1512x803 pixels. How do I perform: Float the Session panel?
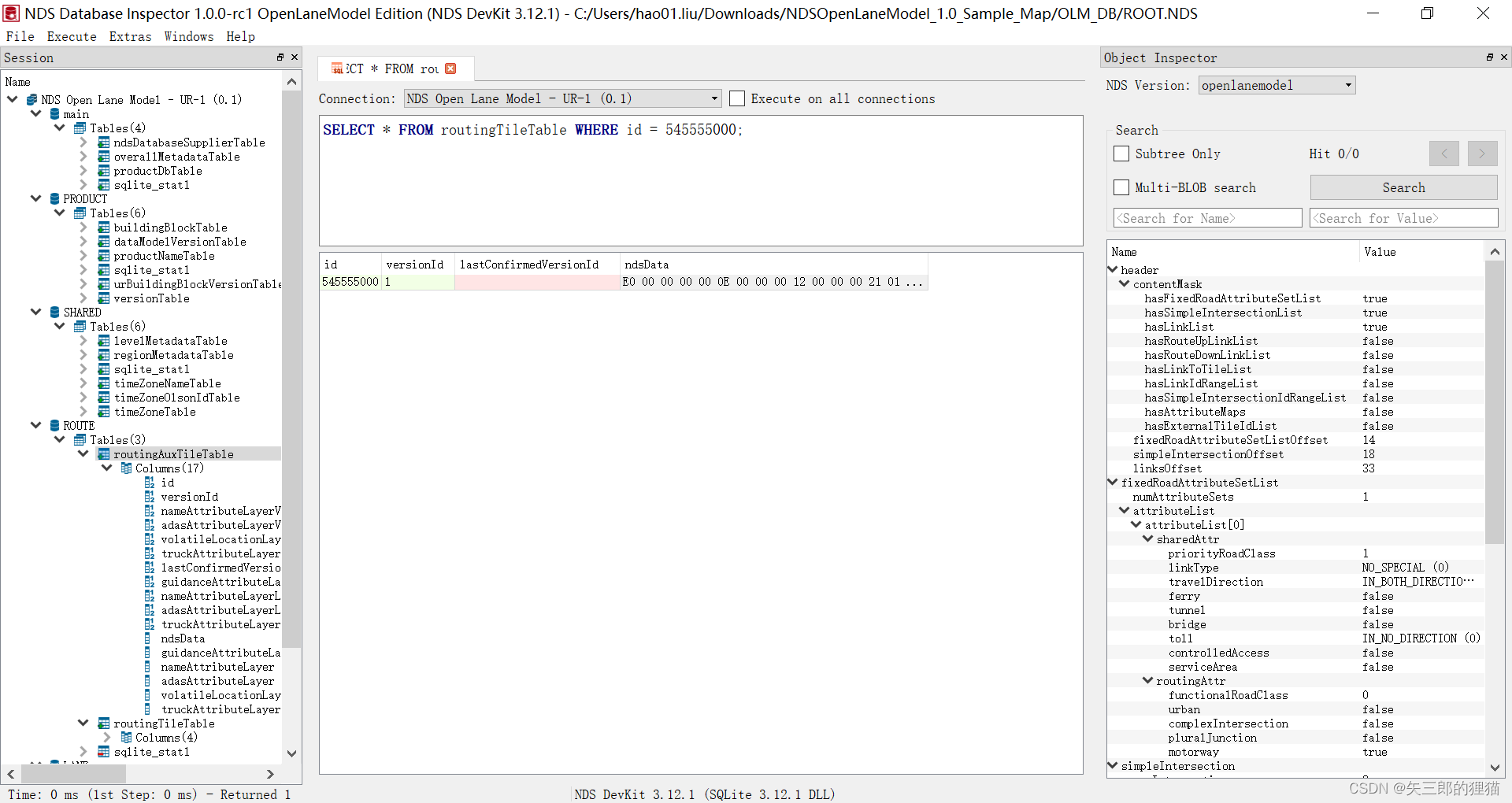click(280, 57)
